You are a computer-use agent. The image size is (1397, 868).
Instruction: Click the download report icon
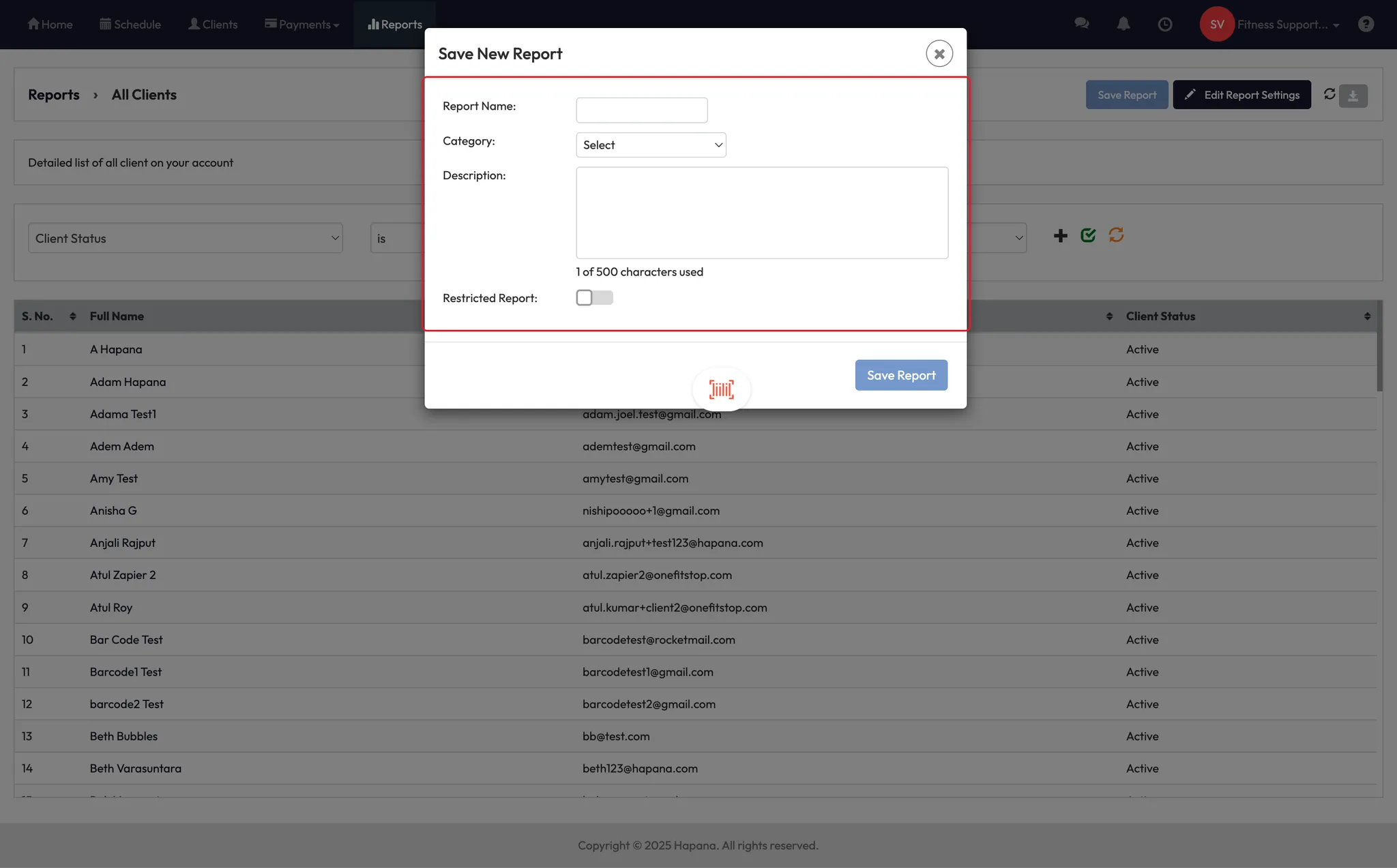point(1353,95)
